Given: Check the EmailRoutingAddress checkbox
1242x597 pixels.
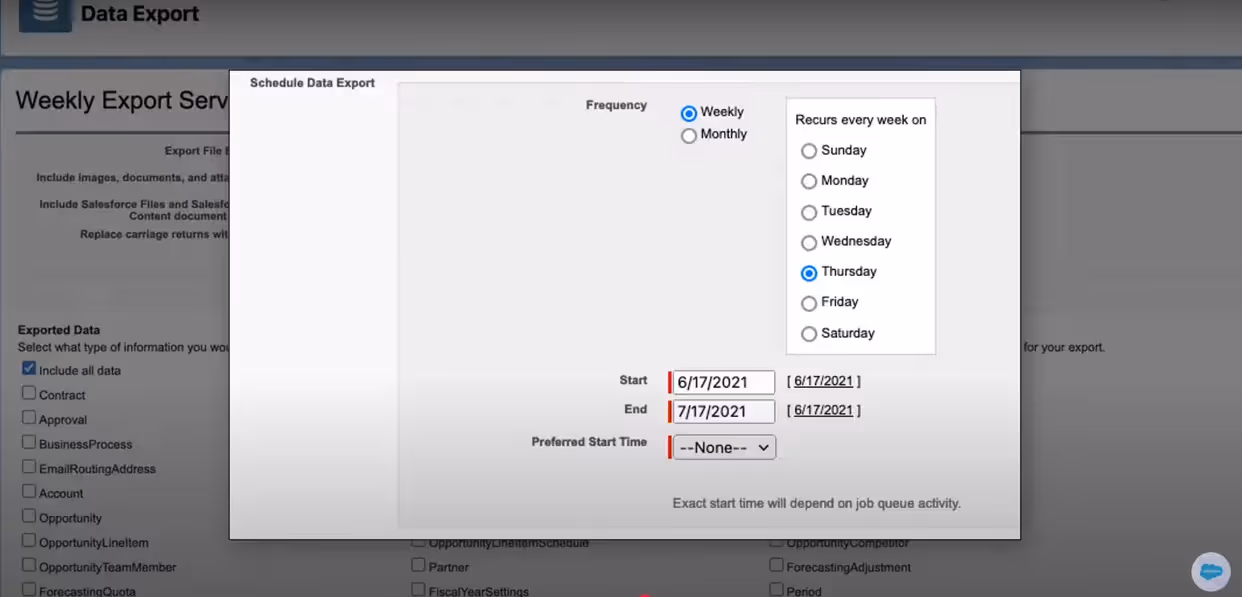Looking at the screenshot, I should tap(29, 467).
